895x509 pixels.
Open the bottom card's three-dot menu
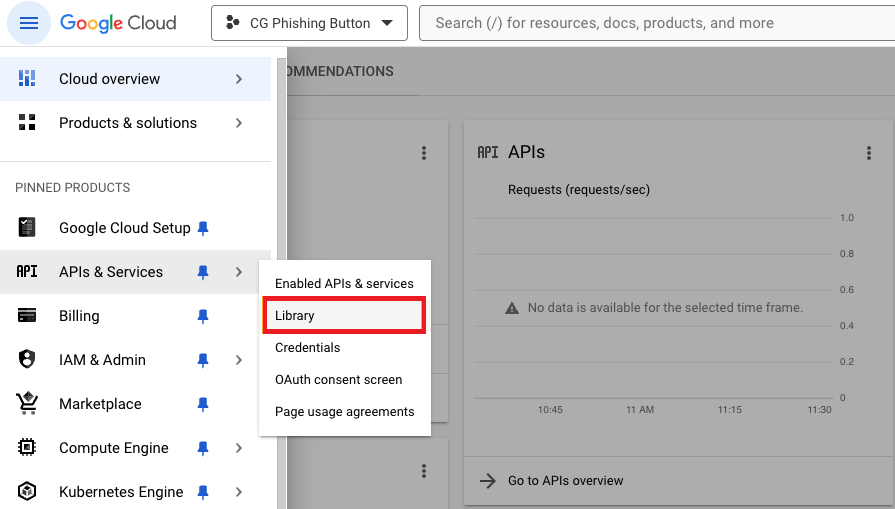pyautogui.click(x=424, y=471)
